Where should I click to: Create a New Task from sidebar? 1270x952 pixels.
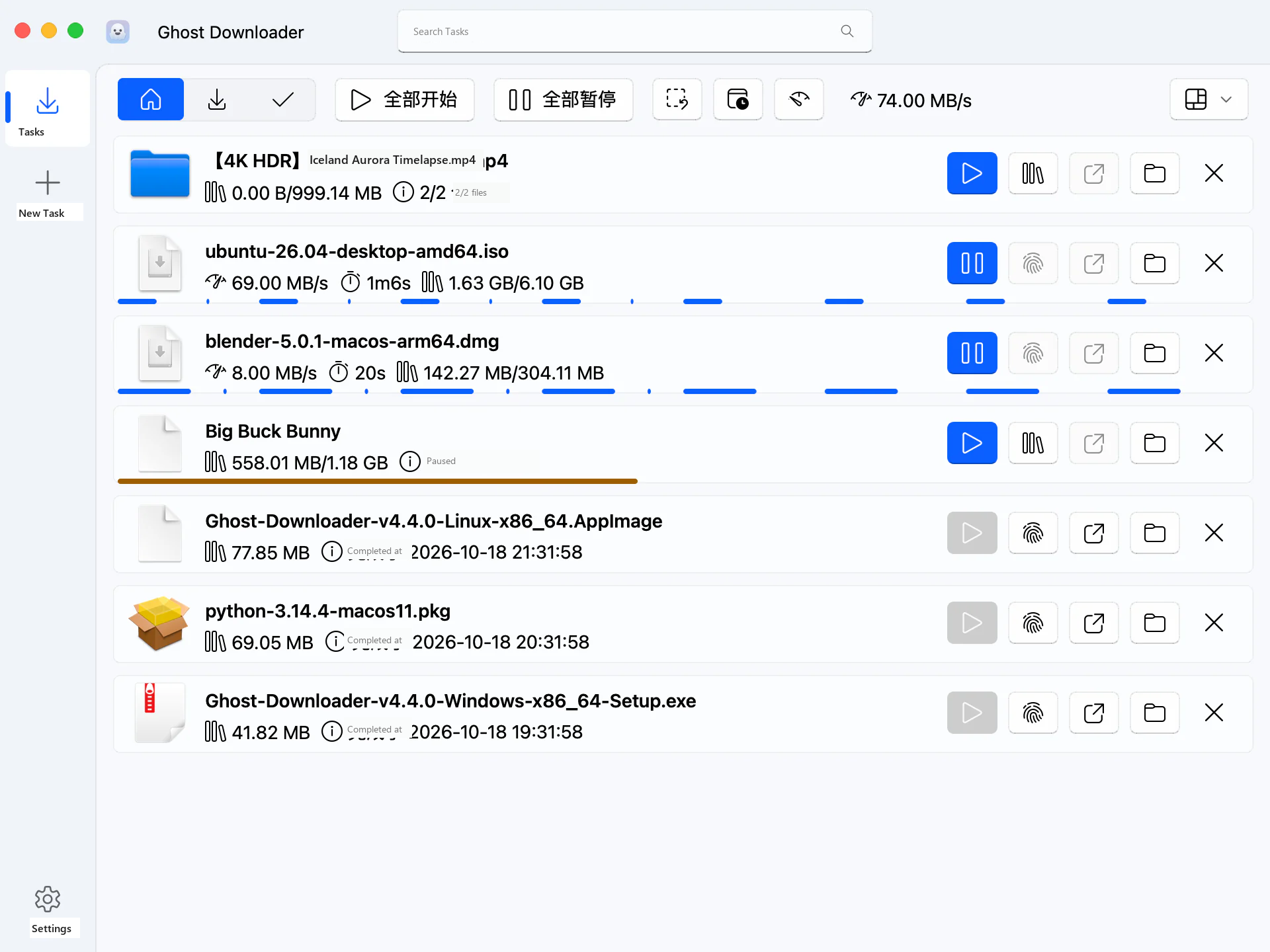[47, 193]
